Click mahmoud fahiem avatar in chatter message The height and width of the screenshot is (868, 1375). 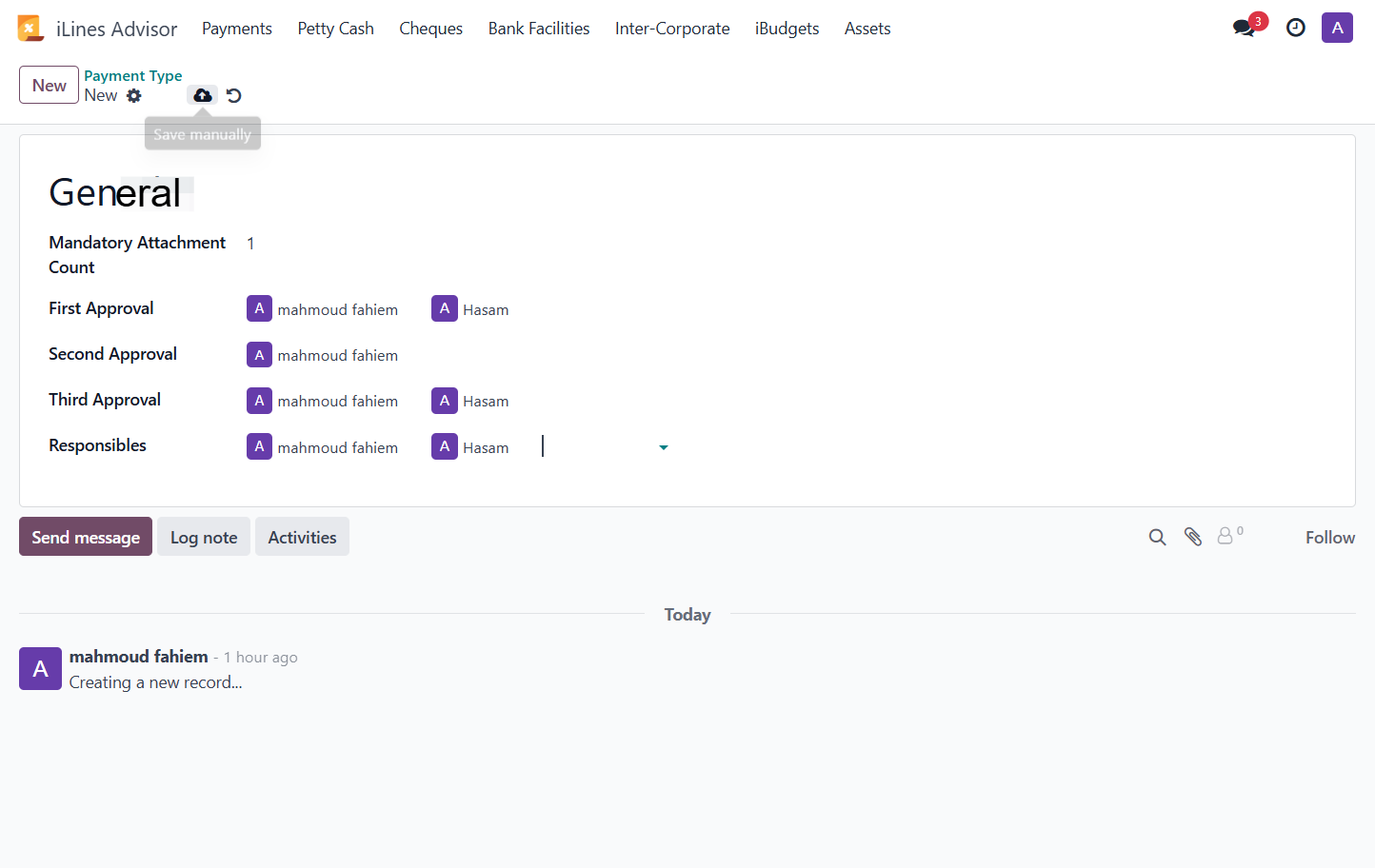point(40,669)
